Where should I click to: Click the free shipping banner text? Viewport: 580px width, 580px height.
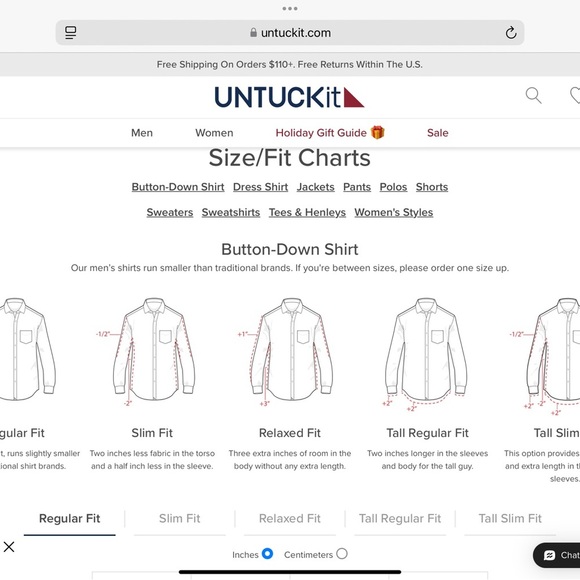click(x=290, y=64)
